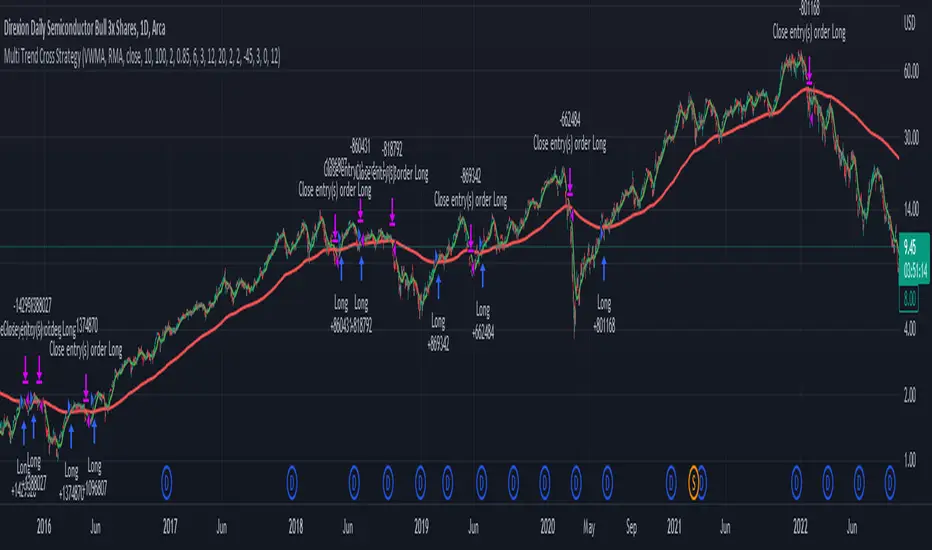The image size is (932, 550).
Task: Click the dividend marker at start of 2021
Action: click(x=671, y=483)
